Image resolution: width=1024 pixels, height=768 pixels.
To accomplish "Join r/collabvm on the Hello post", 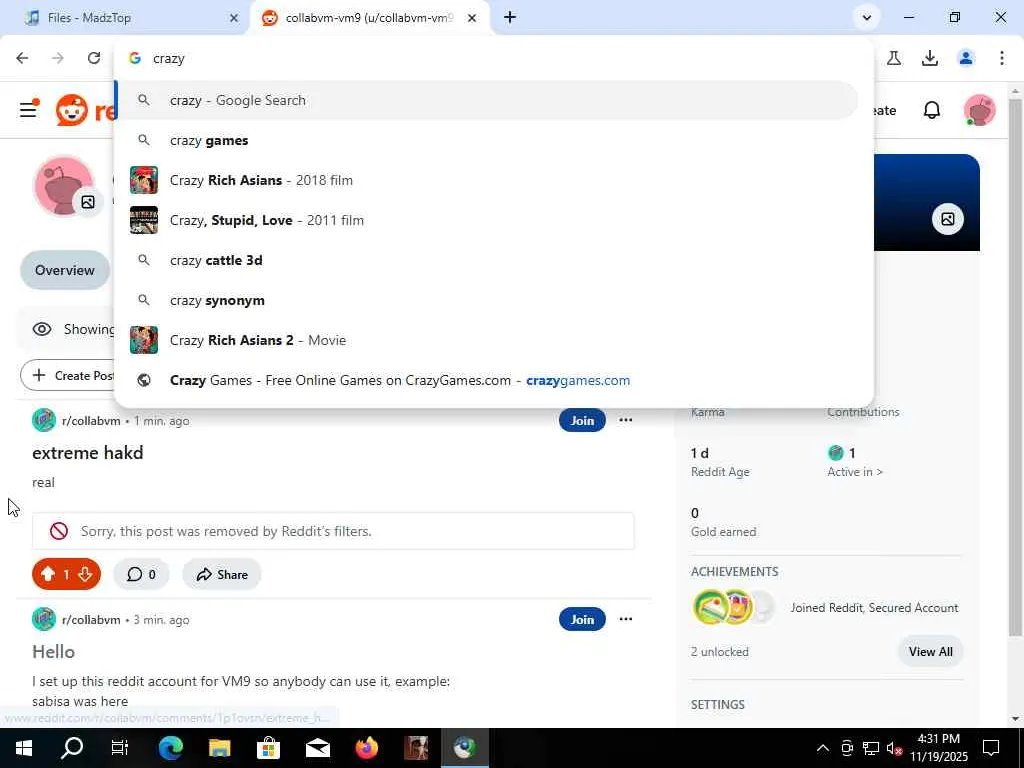I will pyautogui.click(x=582, y=620).
